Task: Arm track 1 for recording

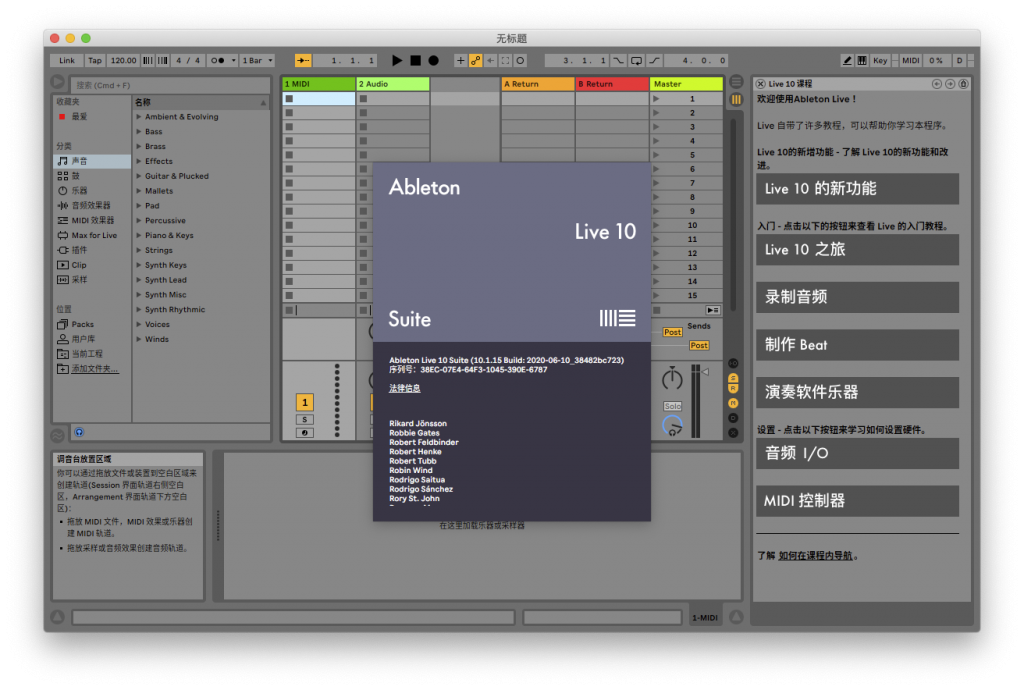Action: pyautogui.click(x=304, y=433)
